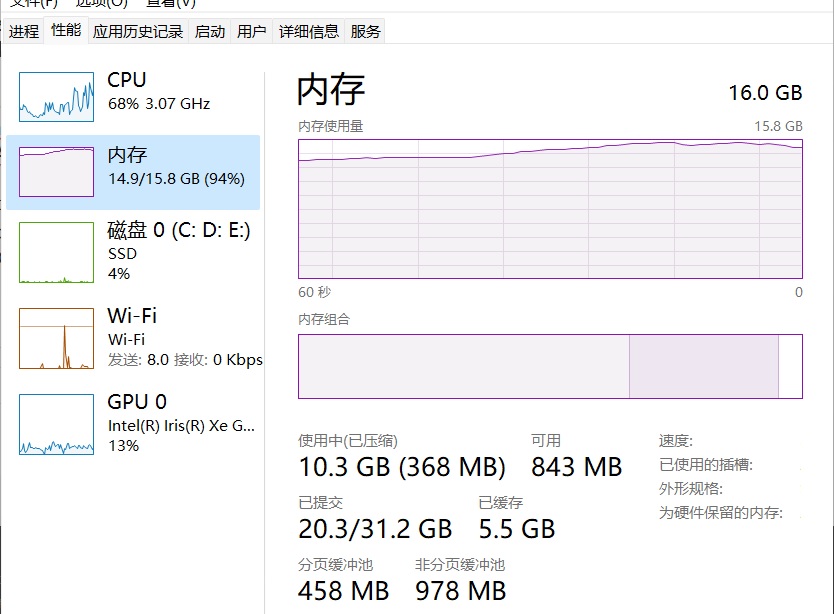Select the 磁盘 0 (C: D: E:) entry

(x=178, y=231)
